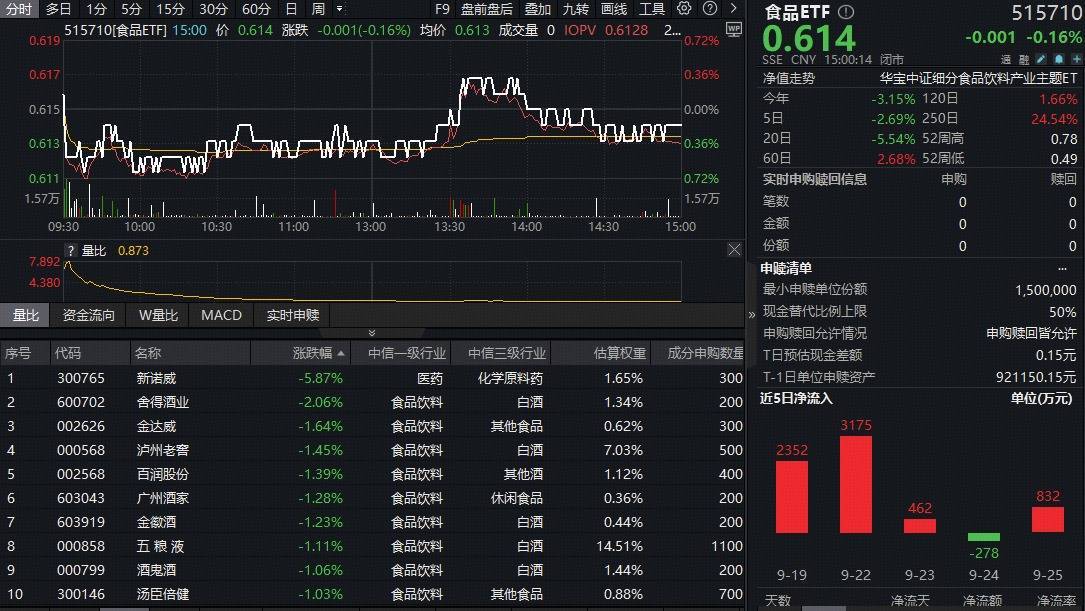Click the WP icon at chart top-right corner
Screen dimensions: 1085x611
(x=733, y=29)
